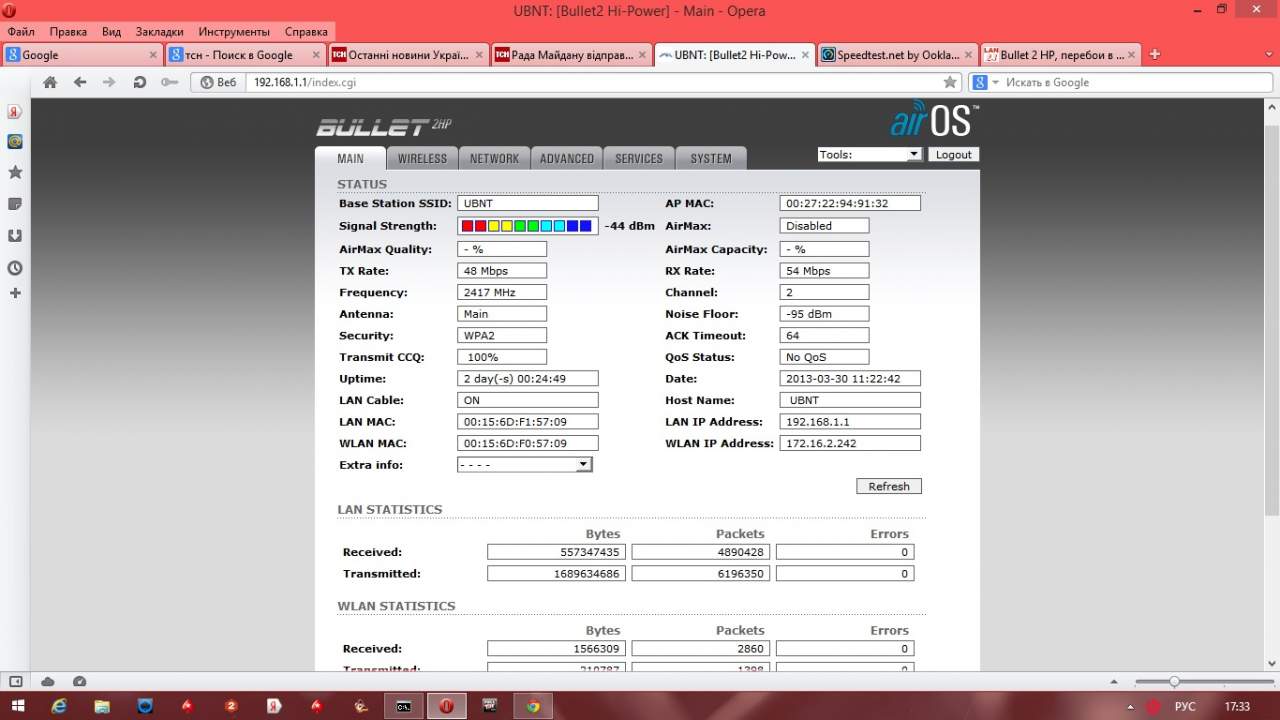Open the downloads panel in the sidebar

15,236
